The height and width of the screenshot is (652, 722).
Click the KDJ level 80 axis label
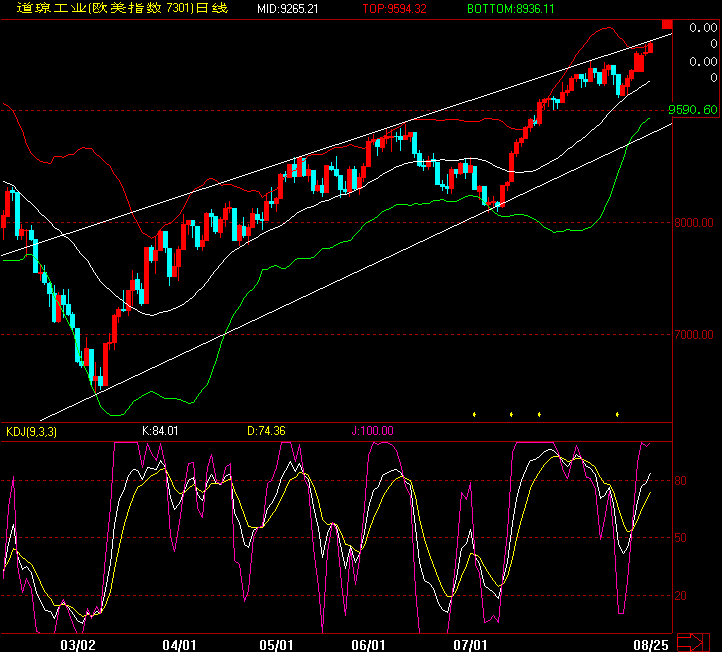(681, 481)
